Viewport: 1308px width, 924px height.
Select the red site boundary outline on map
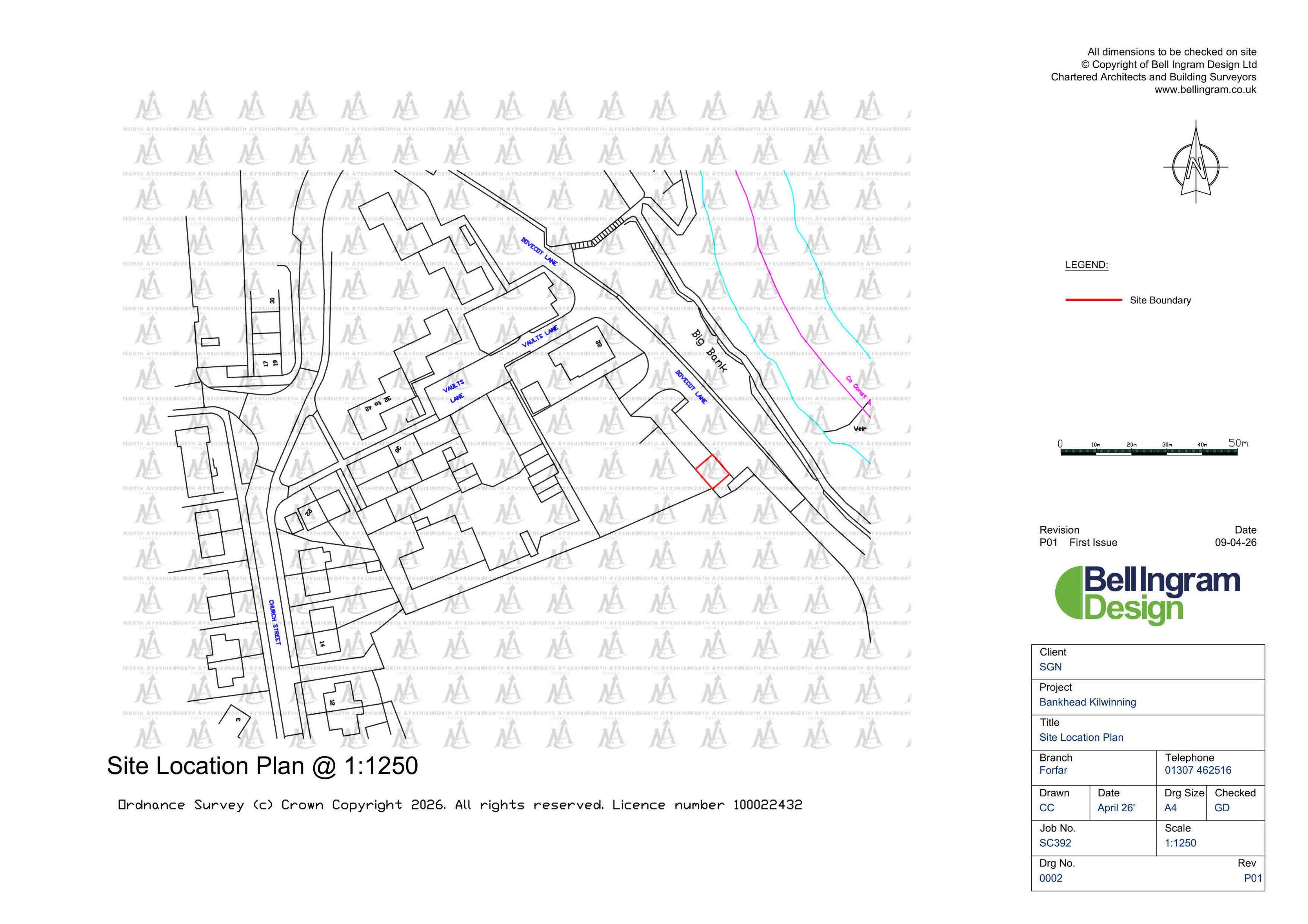(x=712, y=471)
